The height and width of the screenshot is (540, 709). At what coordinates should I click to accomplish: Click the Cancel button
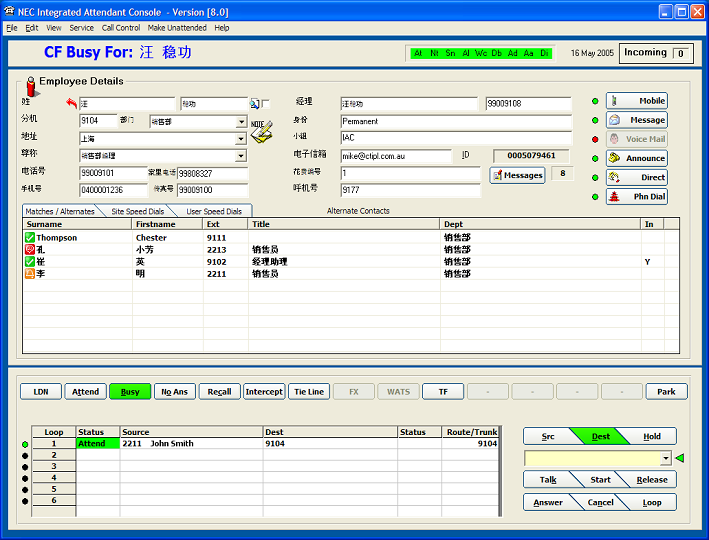[x=600, y=502]
